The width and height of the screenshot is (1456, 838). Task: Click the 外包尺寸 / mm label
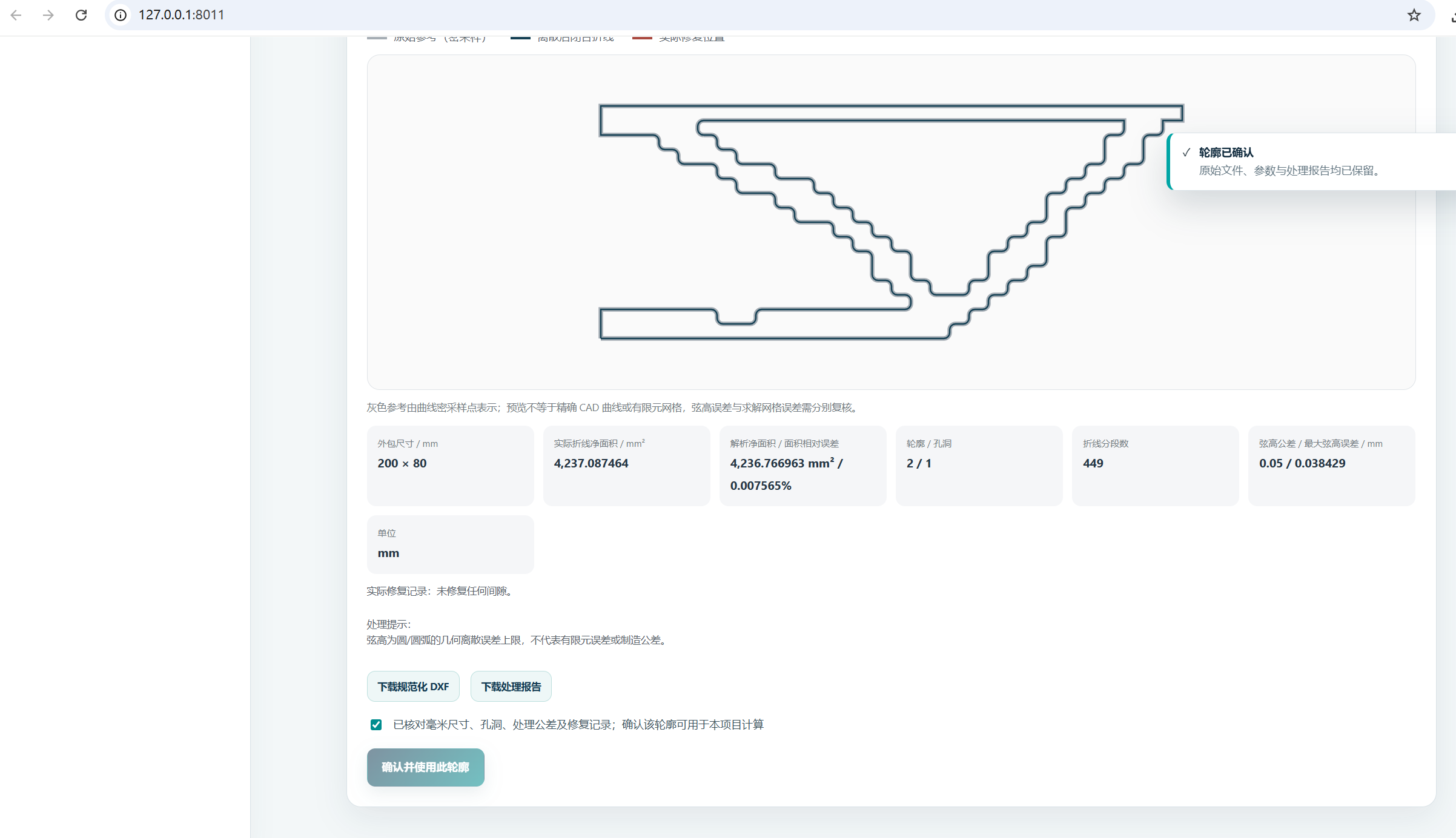pos(408,443)
